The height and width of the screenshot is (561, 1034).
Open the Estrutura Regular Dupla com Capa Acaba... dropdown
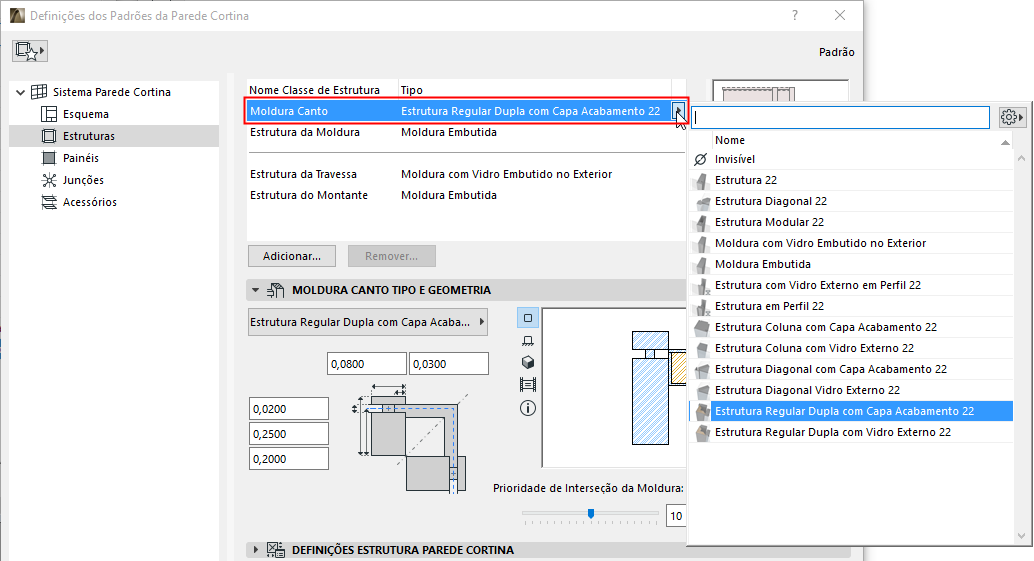tap(368, 322)
